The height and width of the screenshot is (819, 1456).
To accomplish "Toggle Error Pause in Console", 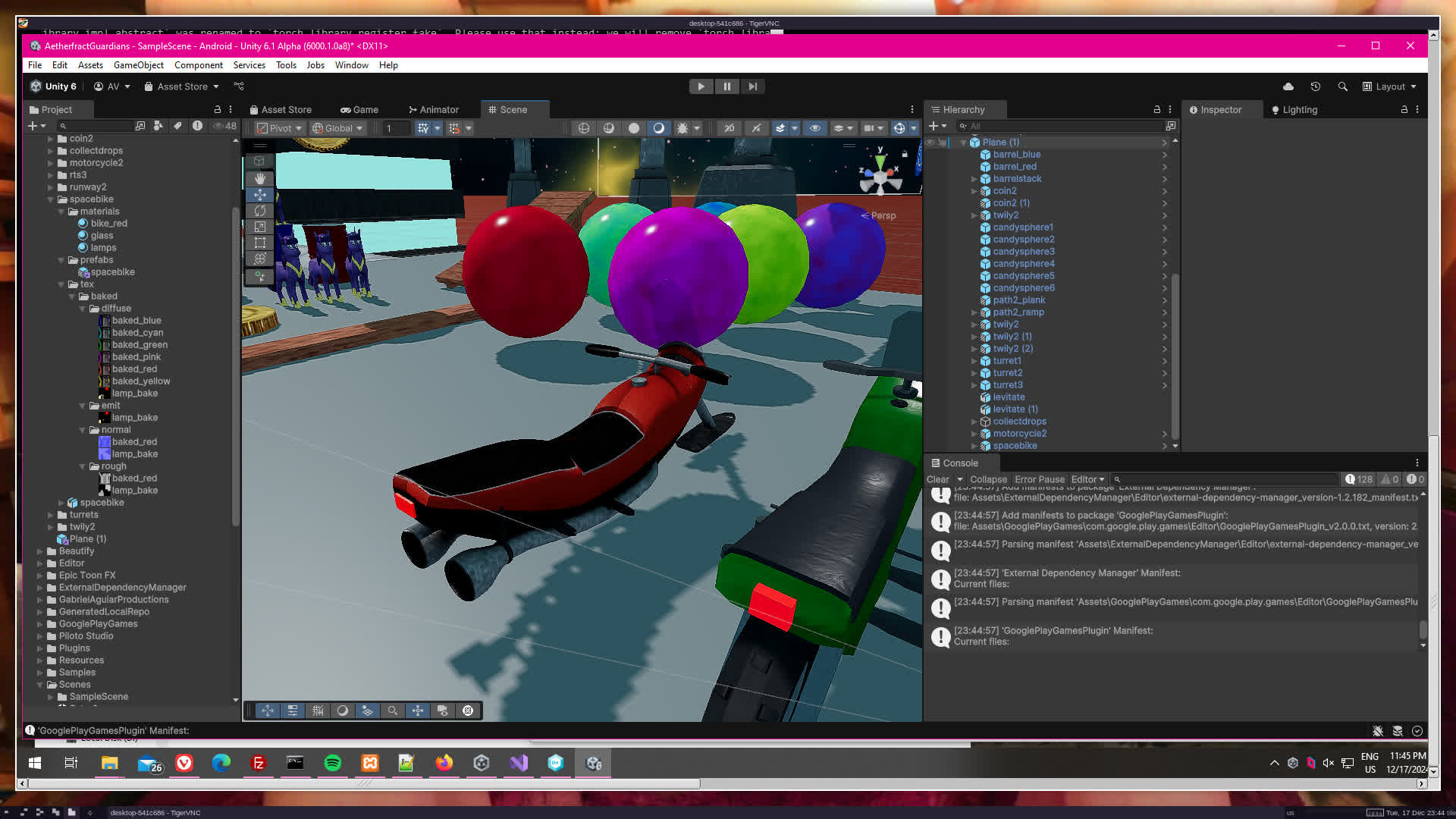I will pos(1039,479).
